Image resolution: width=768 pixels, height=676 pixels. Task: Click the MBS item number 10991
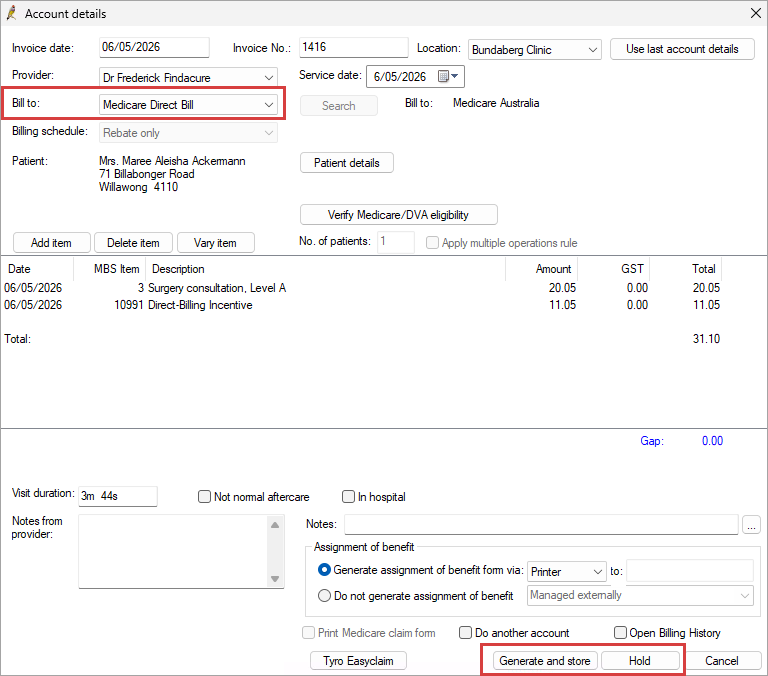pos(129,305)
